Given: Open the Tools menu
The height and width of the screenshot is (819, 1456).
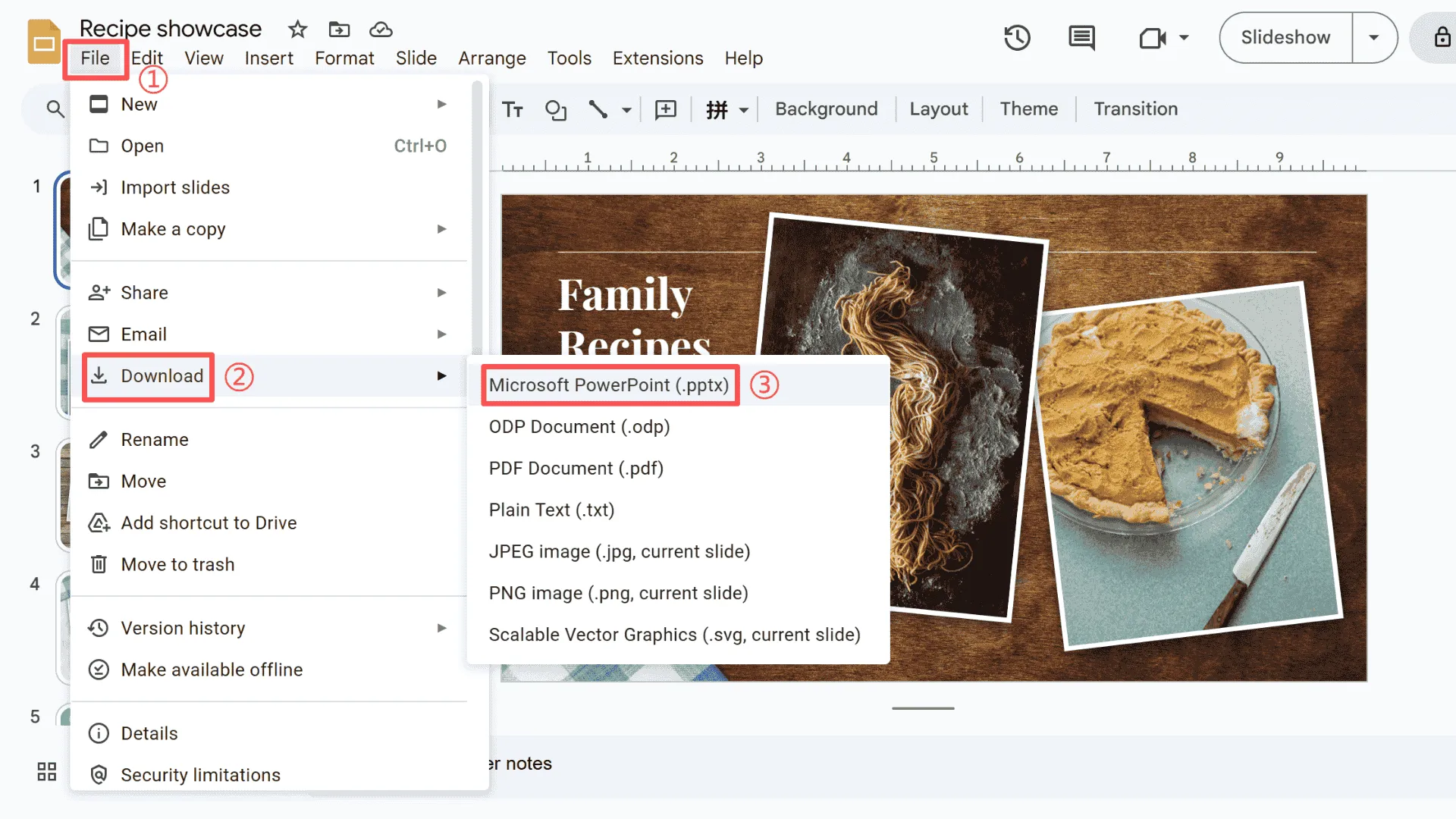Looking at the screenshot, I should point(569,58).
